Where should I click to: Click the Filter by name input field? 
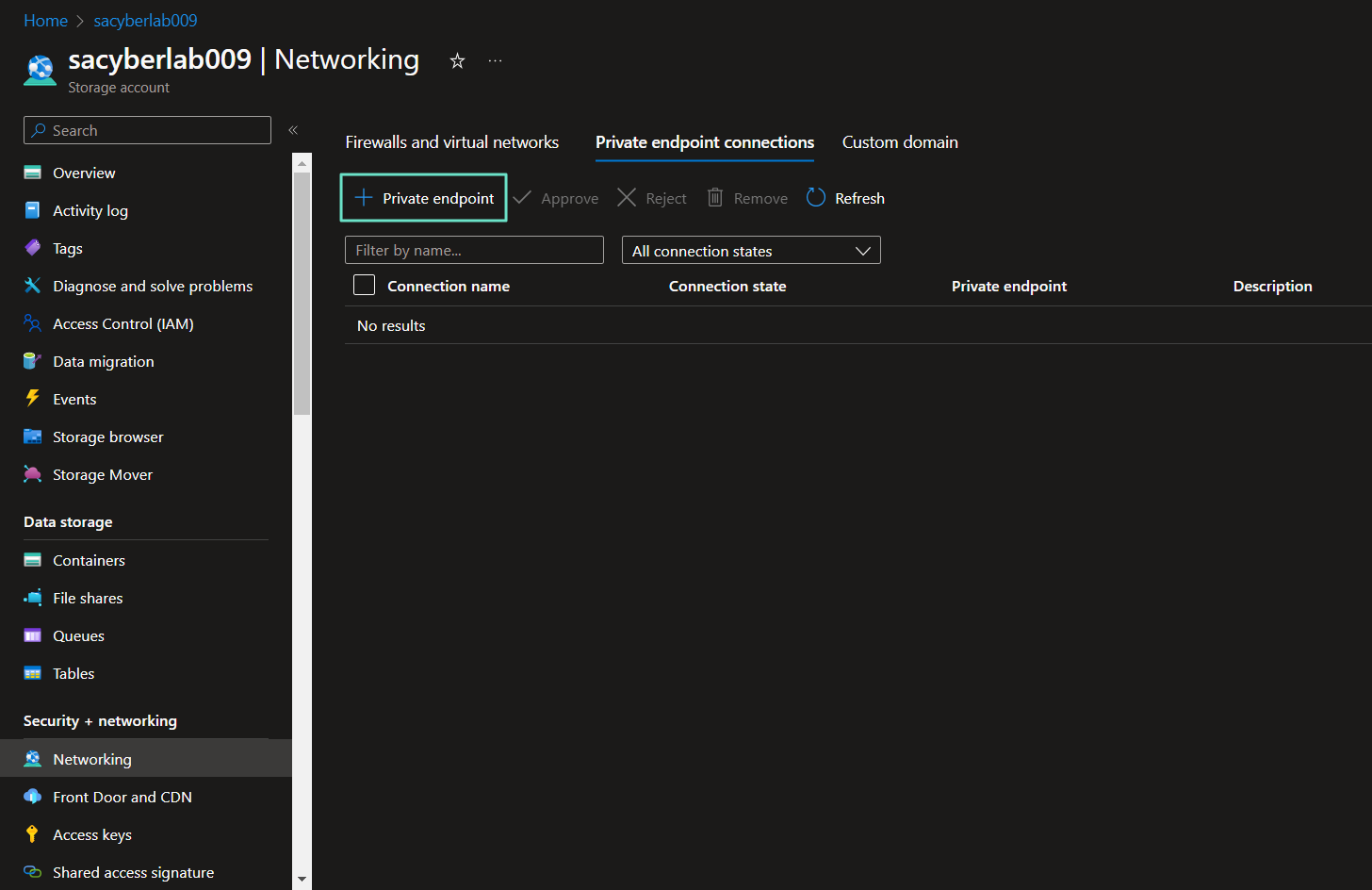[474, 250]
